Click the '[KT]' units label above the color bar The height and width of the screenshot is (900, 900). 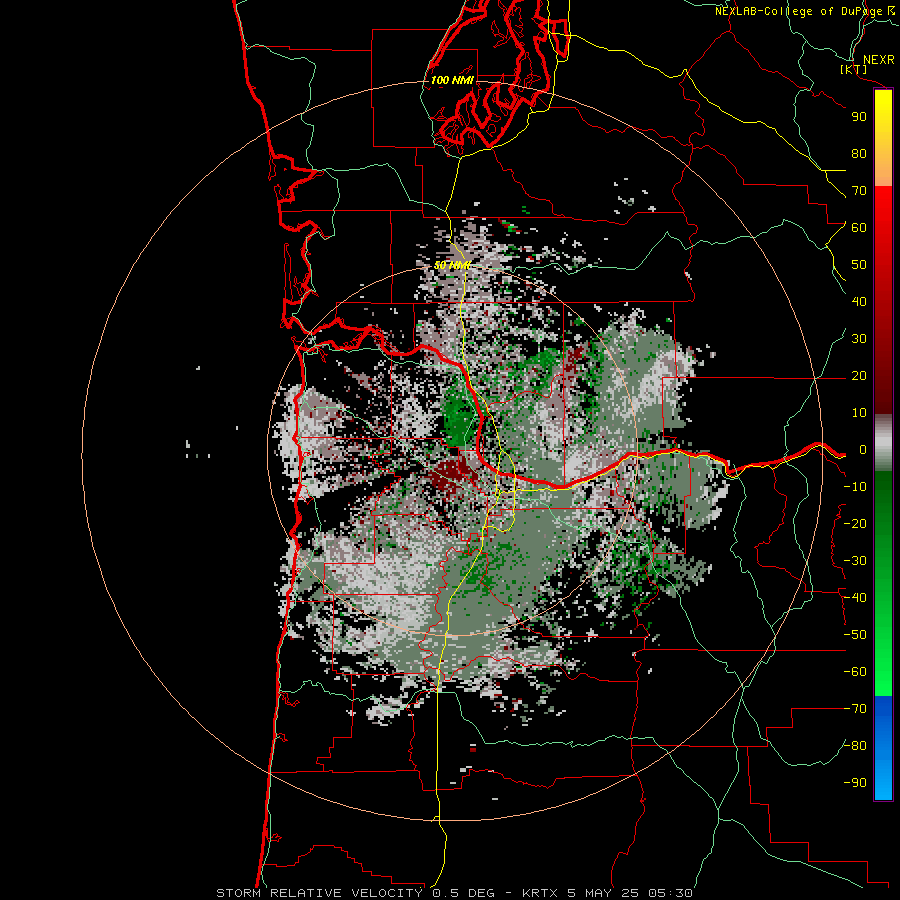click(x=854, y=70)
